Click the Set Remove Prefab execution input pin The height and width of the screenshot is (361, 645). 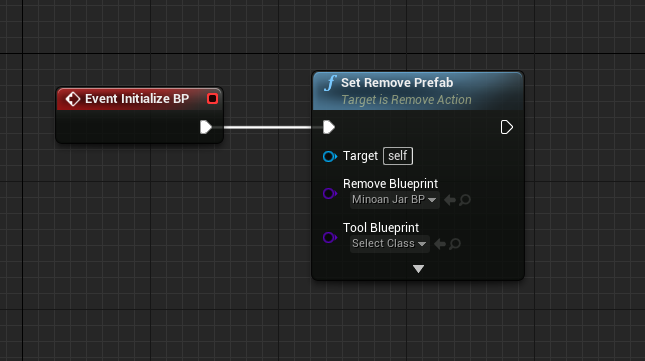click(x=329, y=127)
